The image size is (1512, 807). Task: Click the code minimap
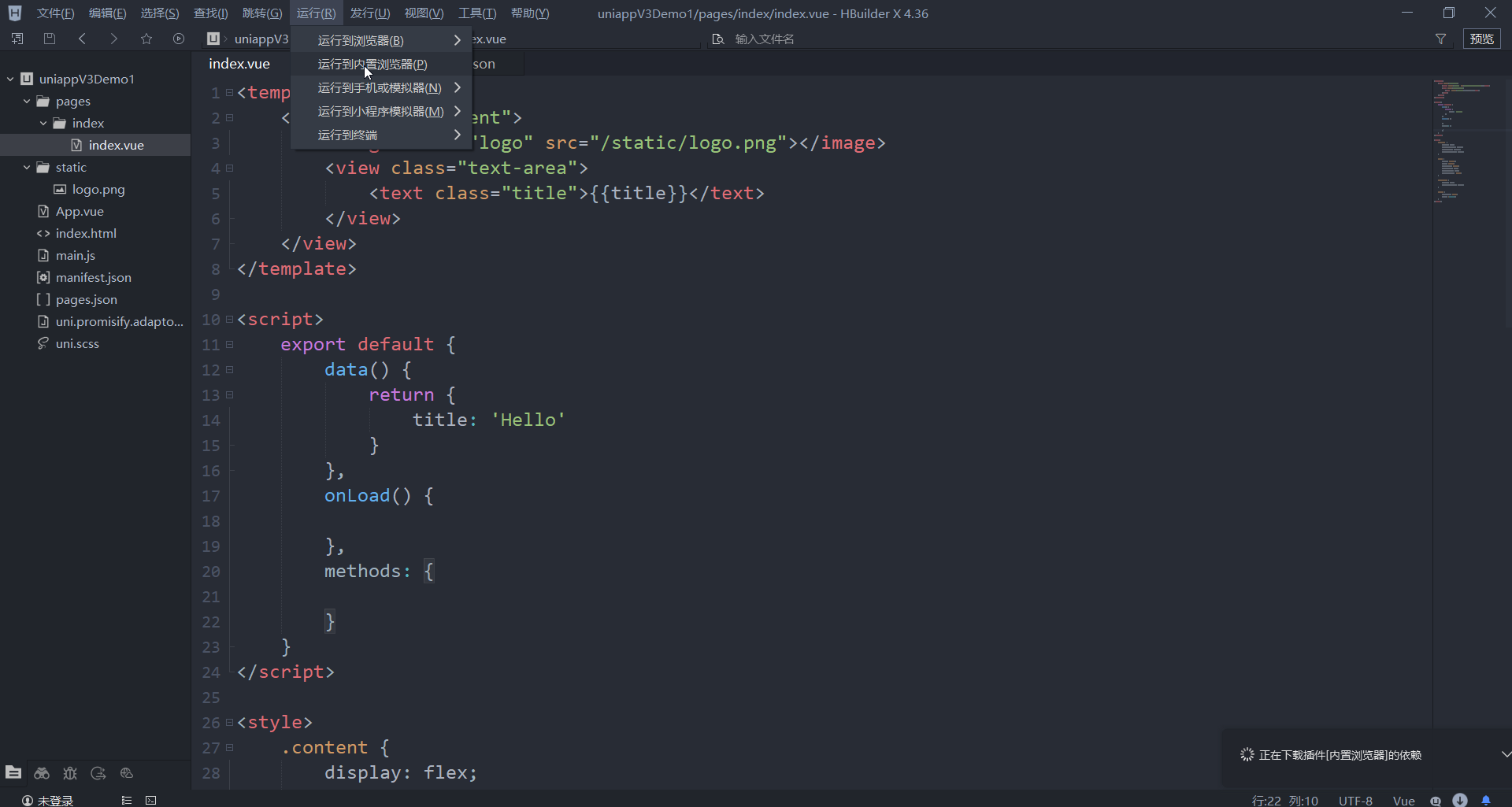coord(1469,142)
